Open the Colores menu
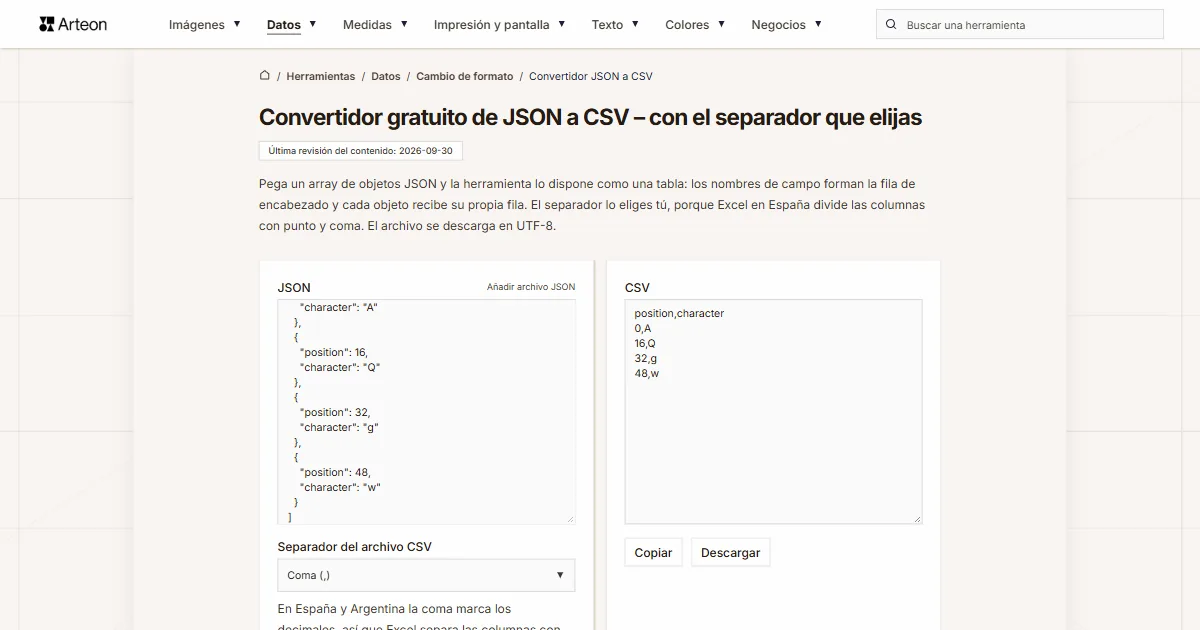This screenshot has width=1200, height=630. [687, 25]
